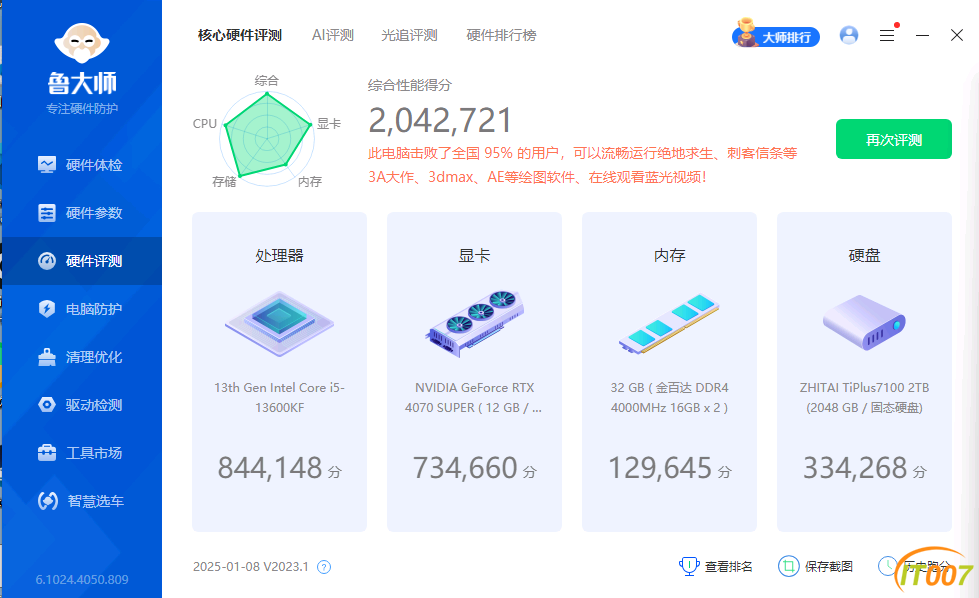This screenshot has width=979, height=598.
Task: Open the hamburger main menu
Action: coord(887,36)
